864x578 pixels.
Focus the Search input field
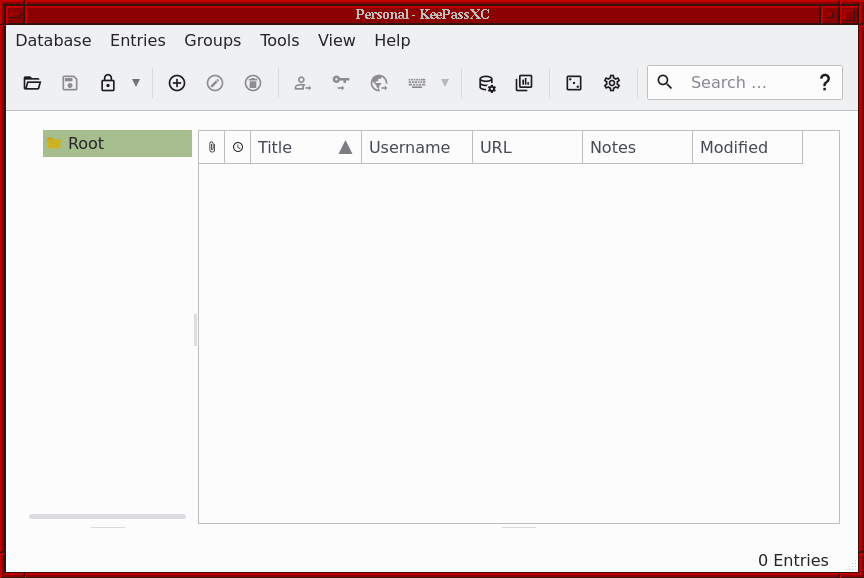[745, 83]
